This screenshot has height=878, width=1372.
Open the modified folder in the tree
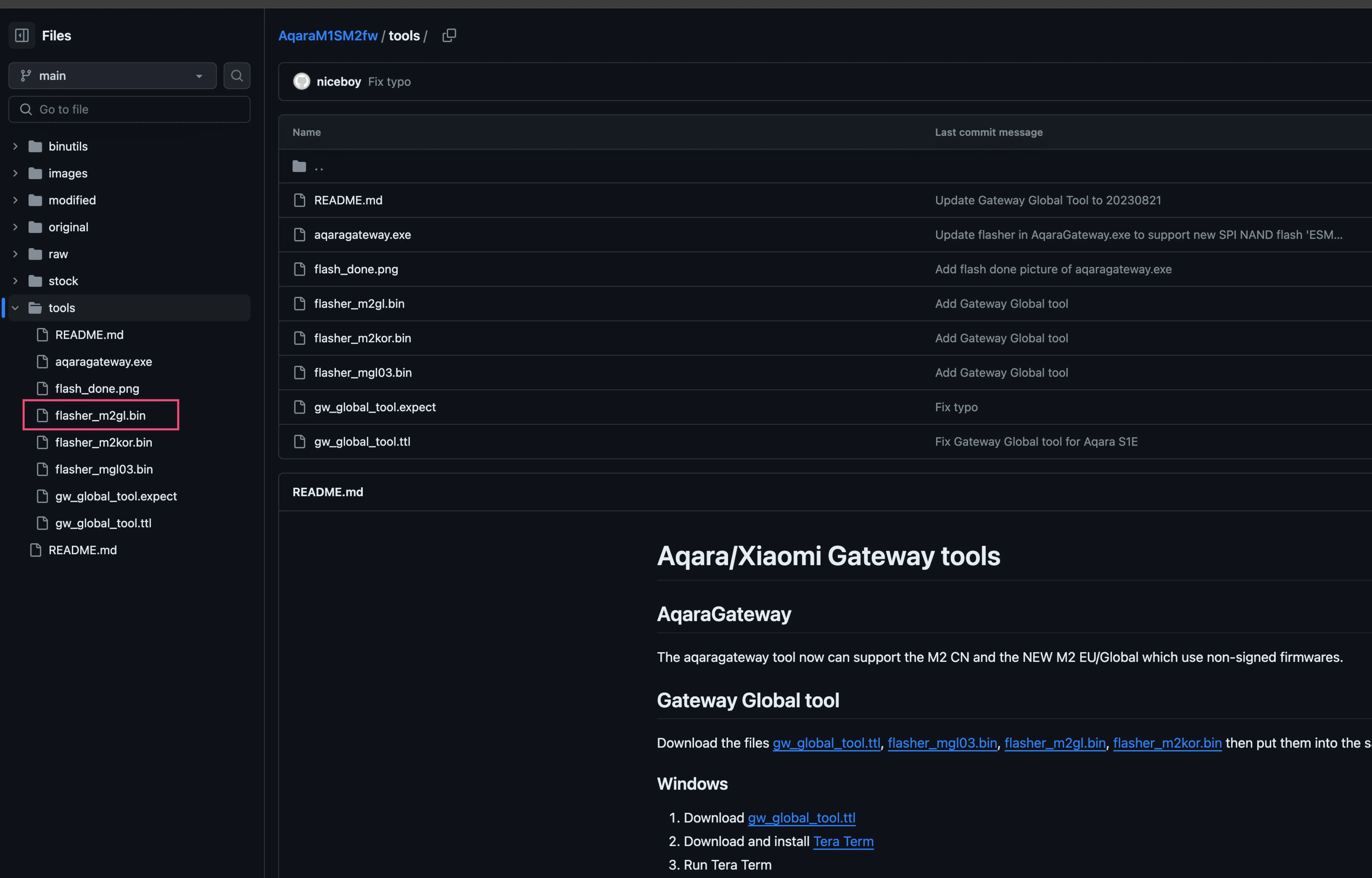(x=72, y=200)
